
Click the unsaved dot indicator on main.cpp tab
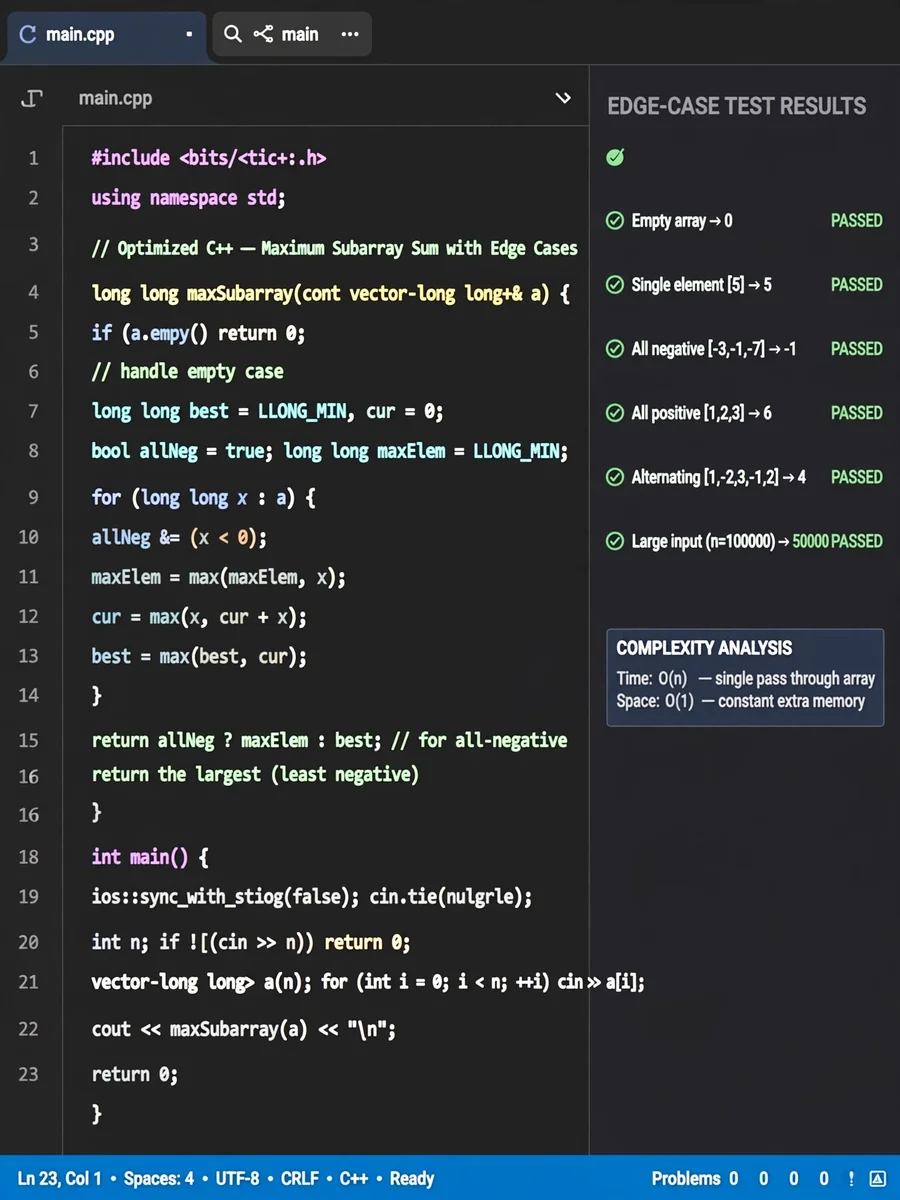click(189, 34)
